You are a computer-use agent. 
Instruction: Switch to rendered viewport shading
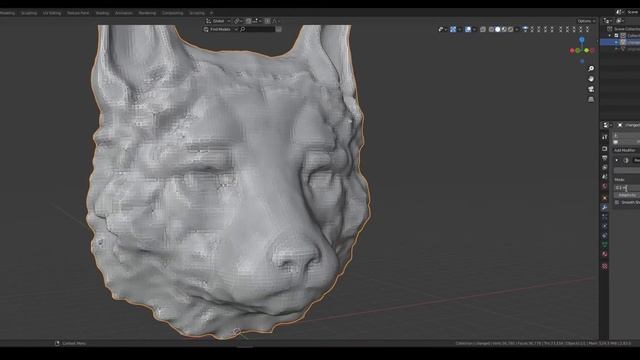[511, 29]
